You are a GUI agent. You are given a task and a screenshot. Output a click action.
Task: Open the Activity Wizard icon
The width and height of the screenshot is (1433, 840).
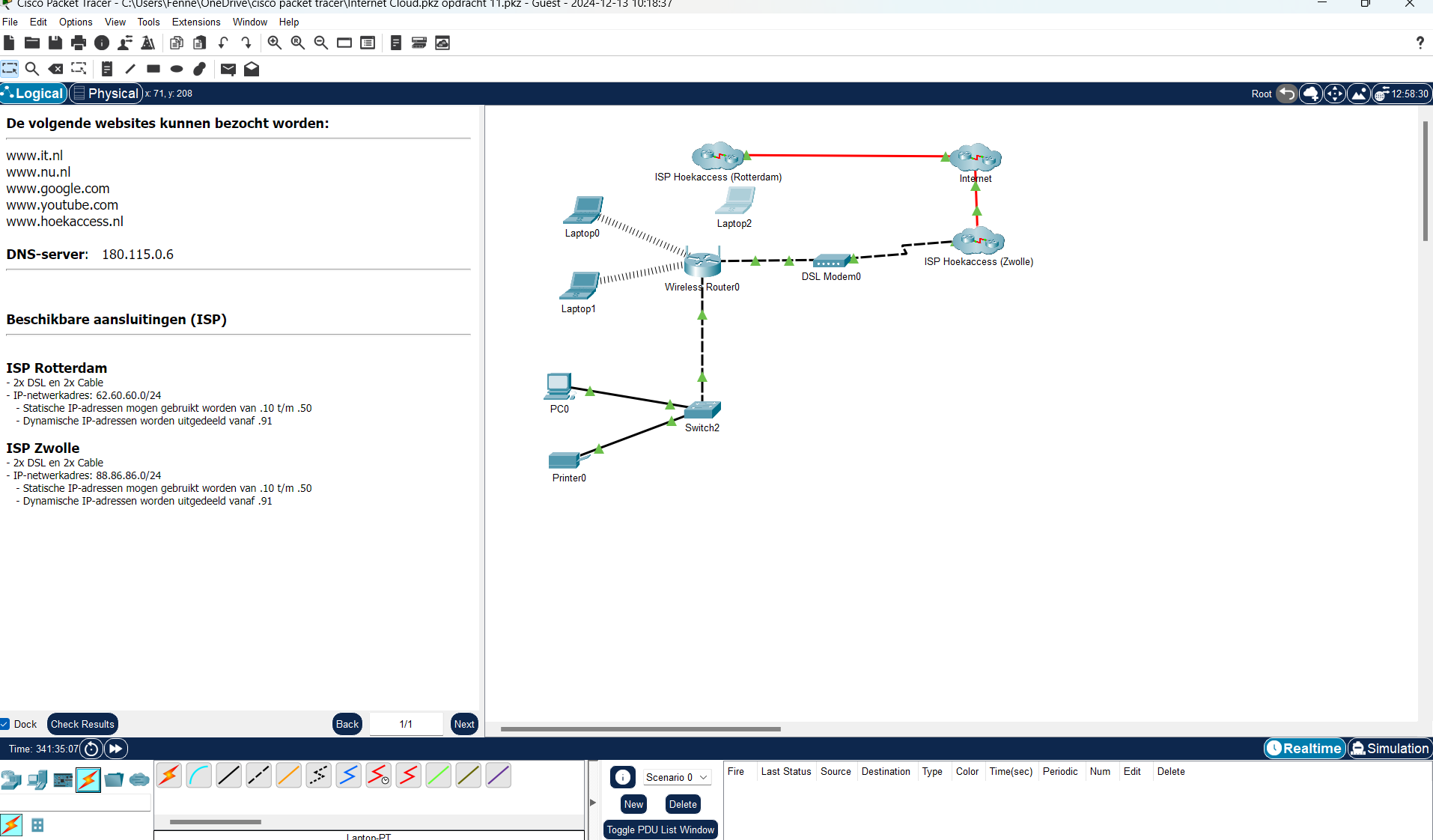tap(148, 43)
